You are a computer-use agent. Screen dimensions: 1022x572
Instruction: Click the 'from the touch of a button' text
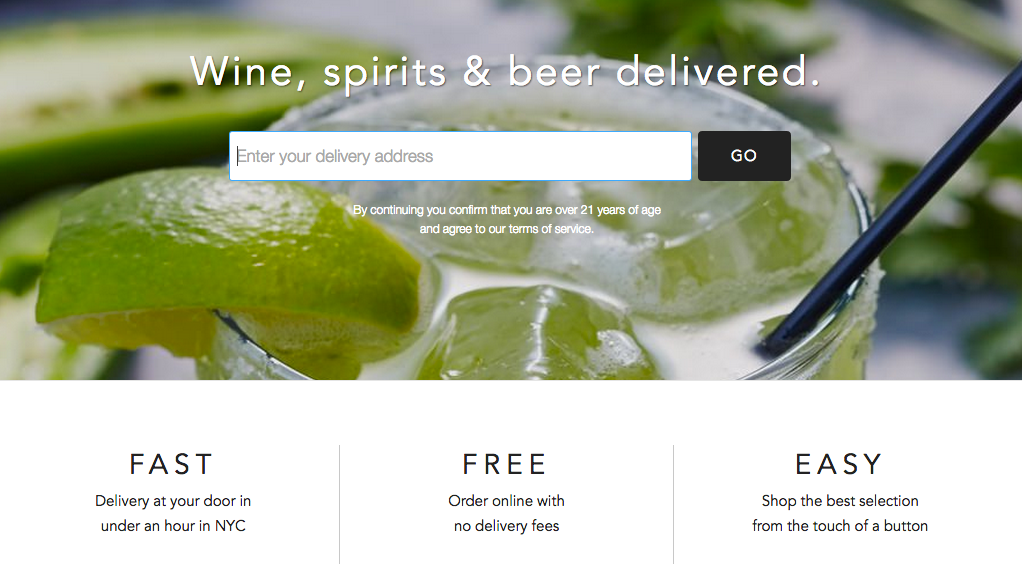[840, 526]
